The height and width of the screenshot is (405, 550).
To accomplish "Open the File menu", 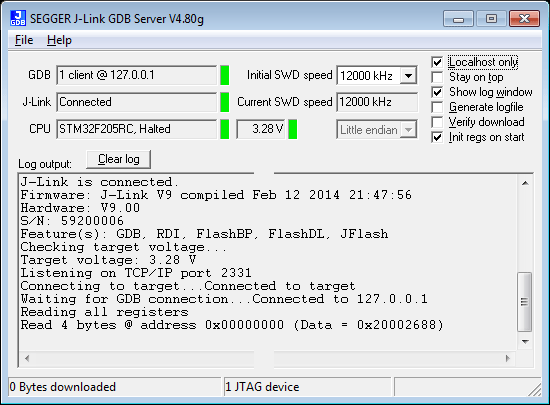I will click(x=24, y=40).
